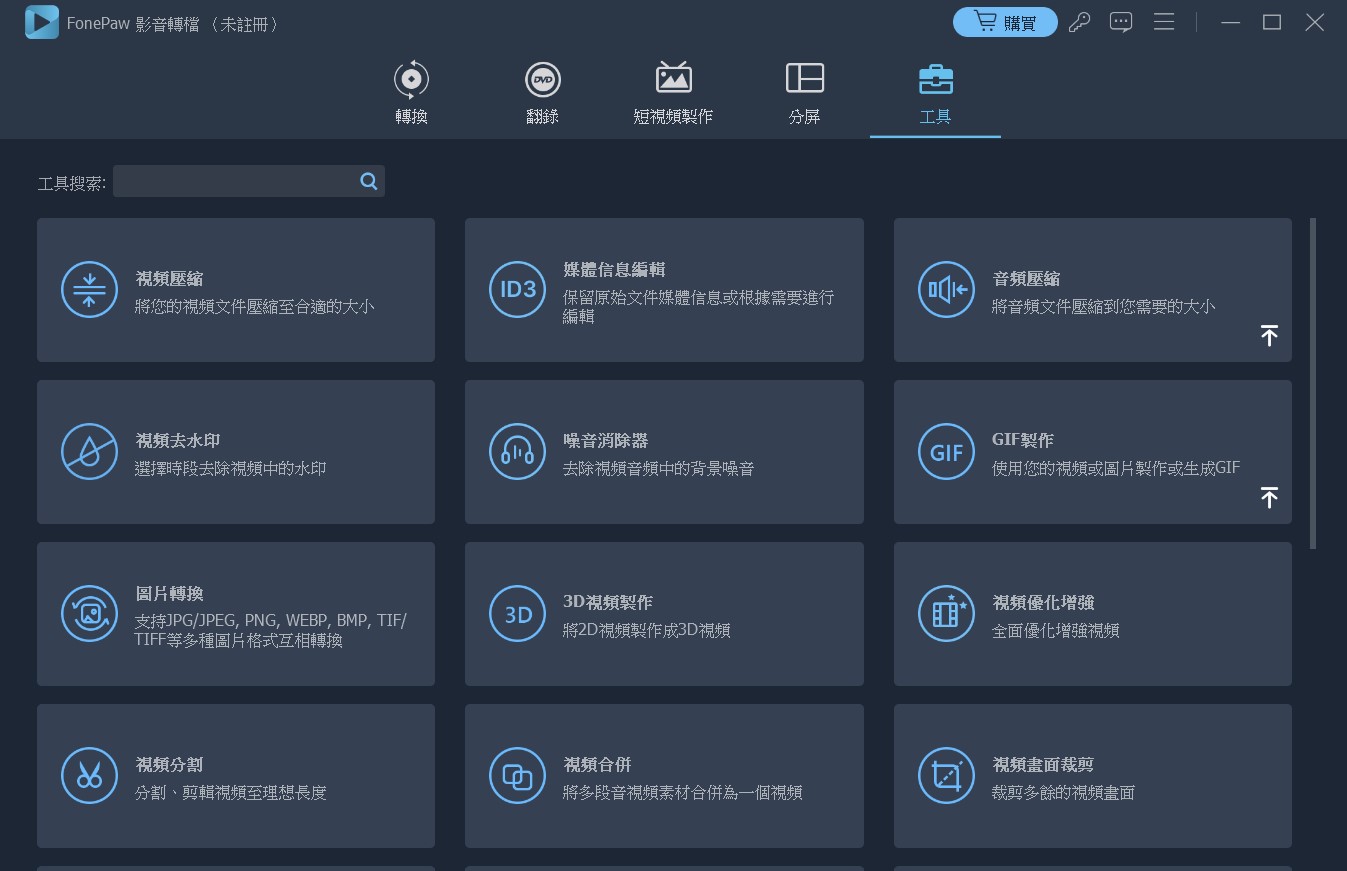Select the 視頻合併 video merger
The width and height of the screenshot is (1347, 871).
point(664,775)
